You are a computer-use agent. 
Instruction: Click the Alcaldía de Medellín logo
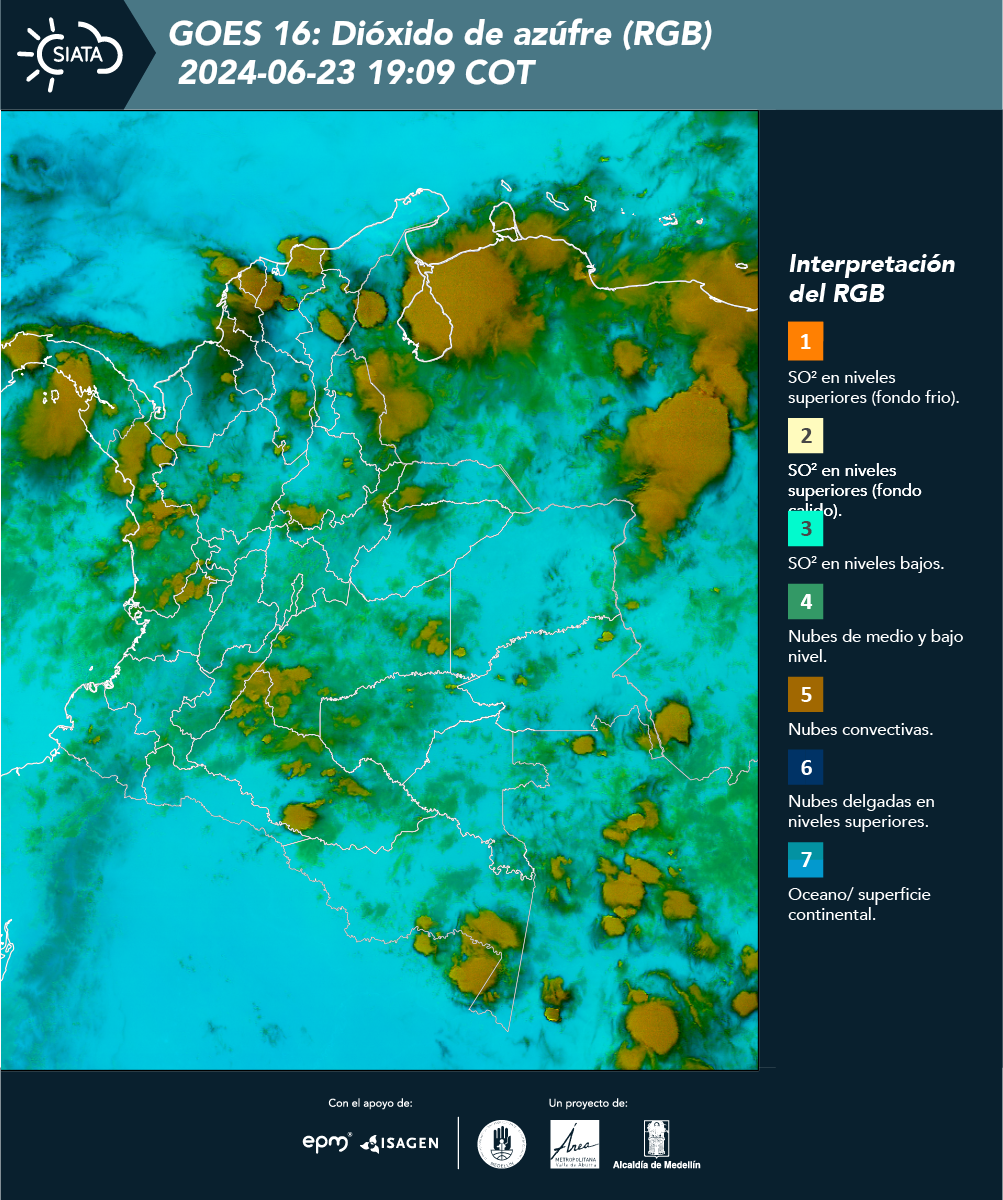point(657,1144)
